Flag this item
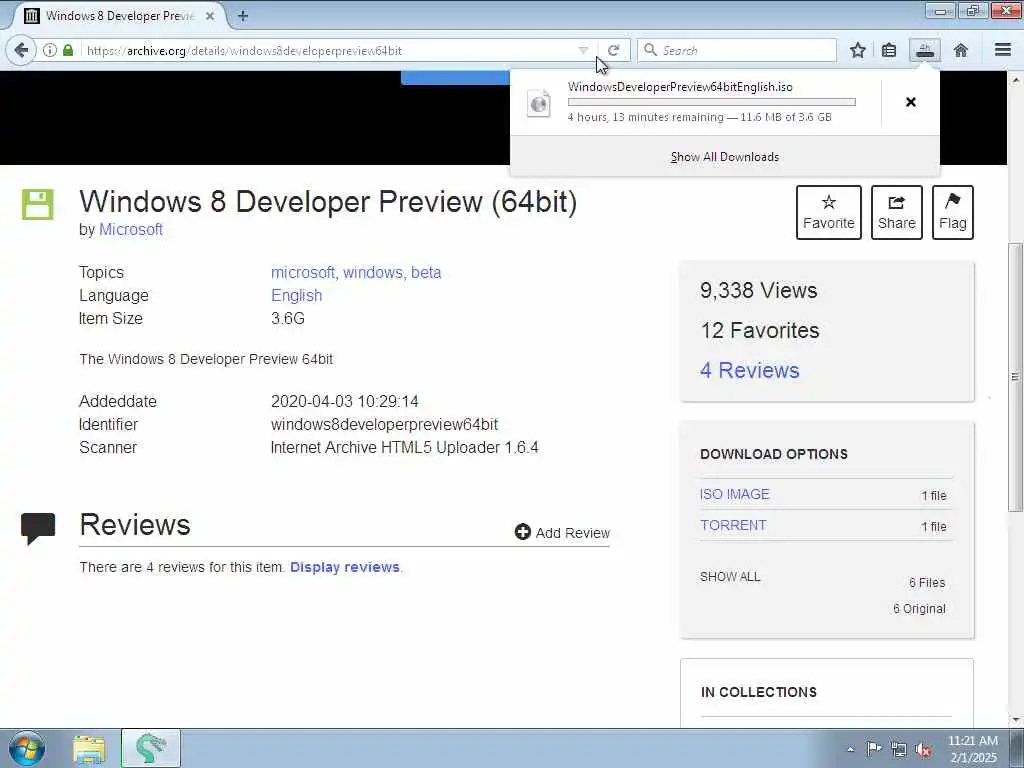The image size is (1024, 768). point(953,212)
